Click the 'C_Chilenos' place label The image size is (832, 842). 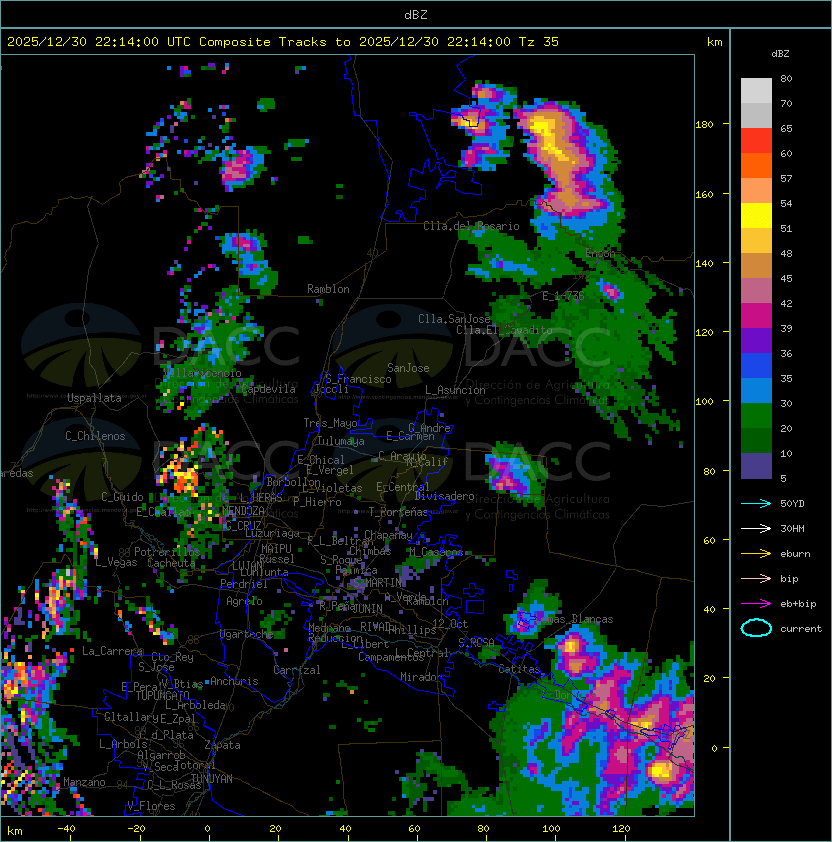(x=95, y=436)
